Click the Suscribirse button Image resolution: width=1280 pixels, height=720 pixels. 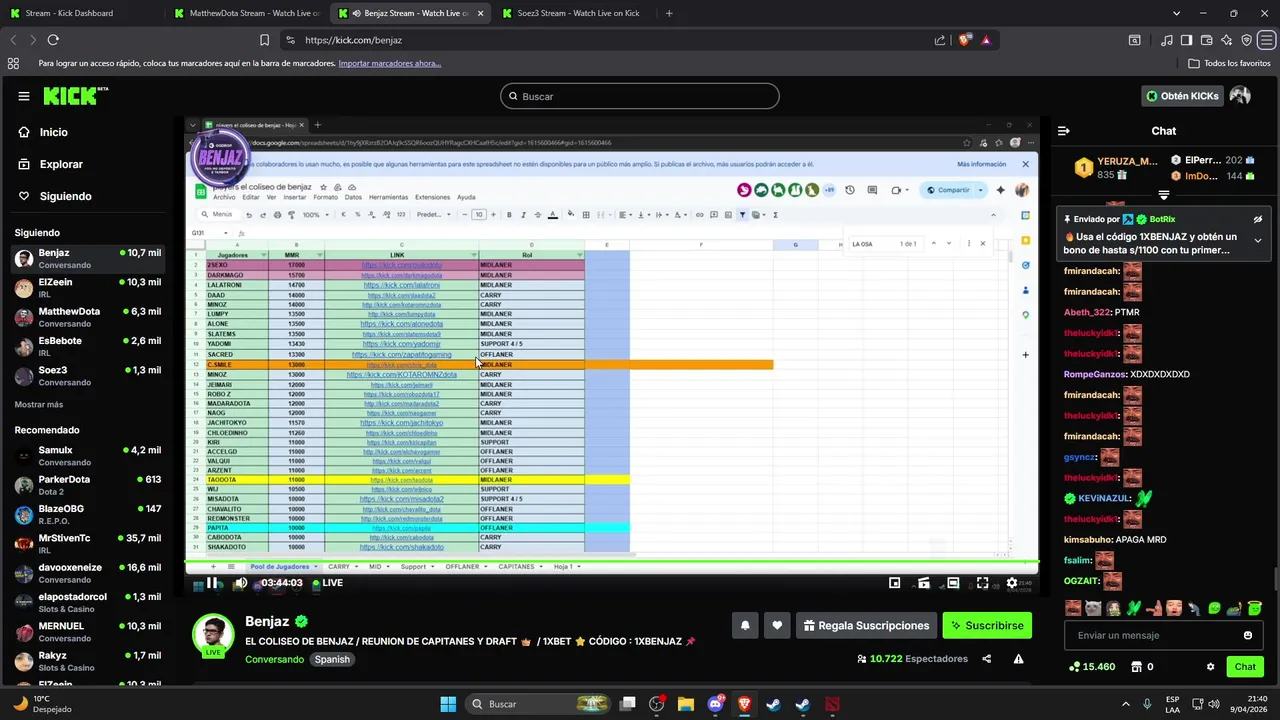point(987,625)
